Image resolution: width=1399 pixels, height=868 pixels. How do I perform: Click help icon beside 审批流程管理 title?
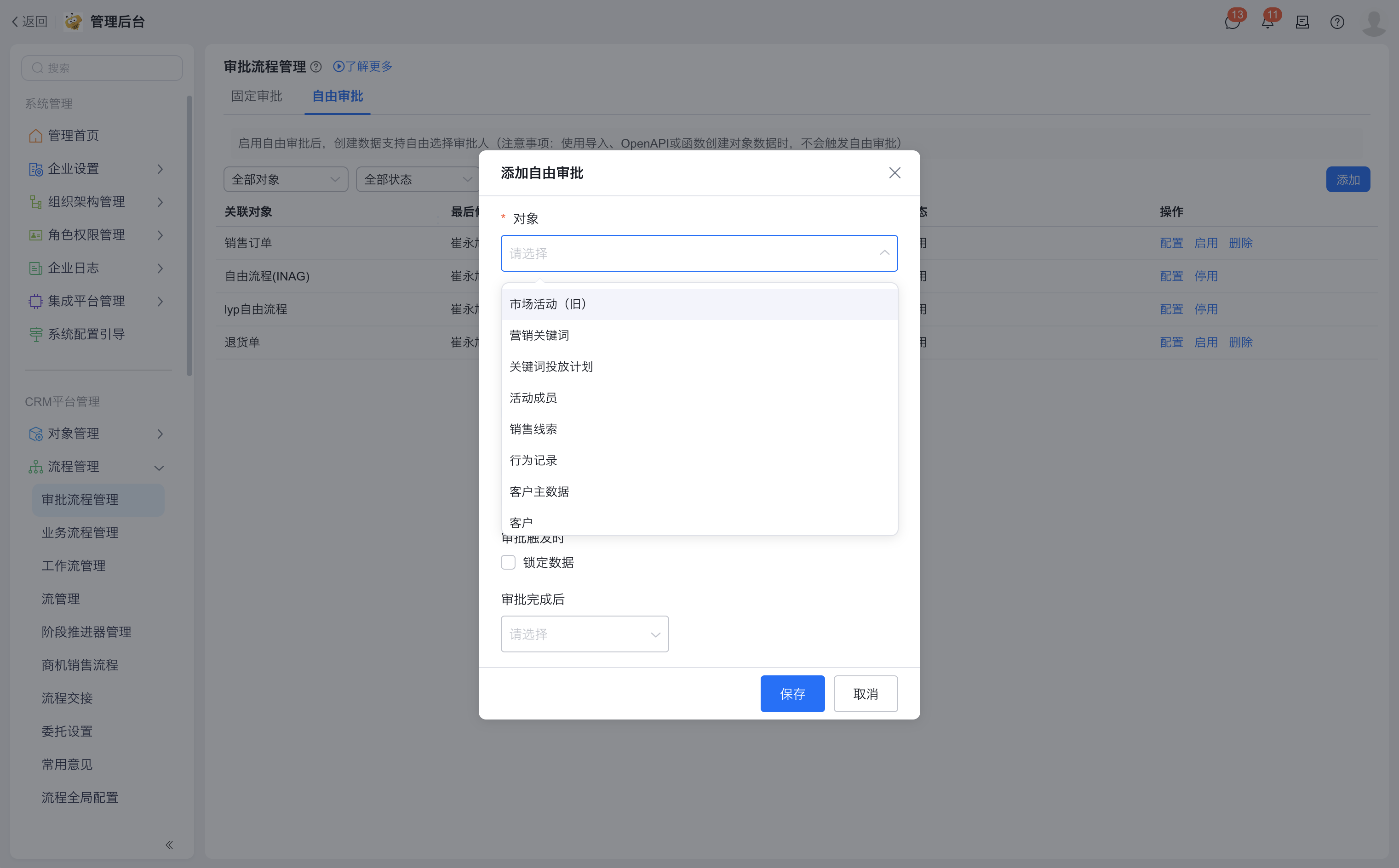point(316,67)
